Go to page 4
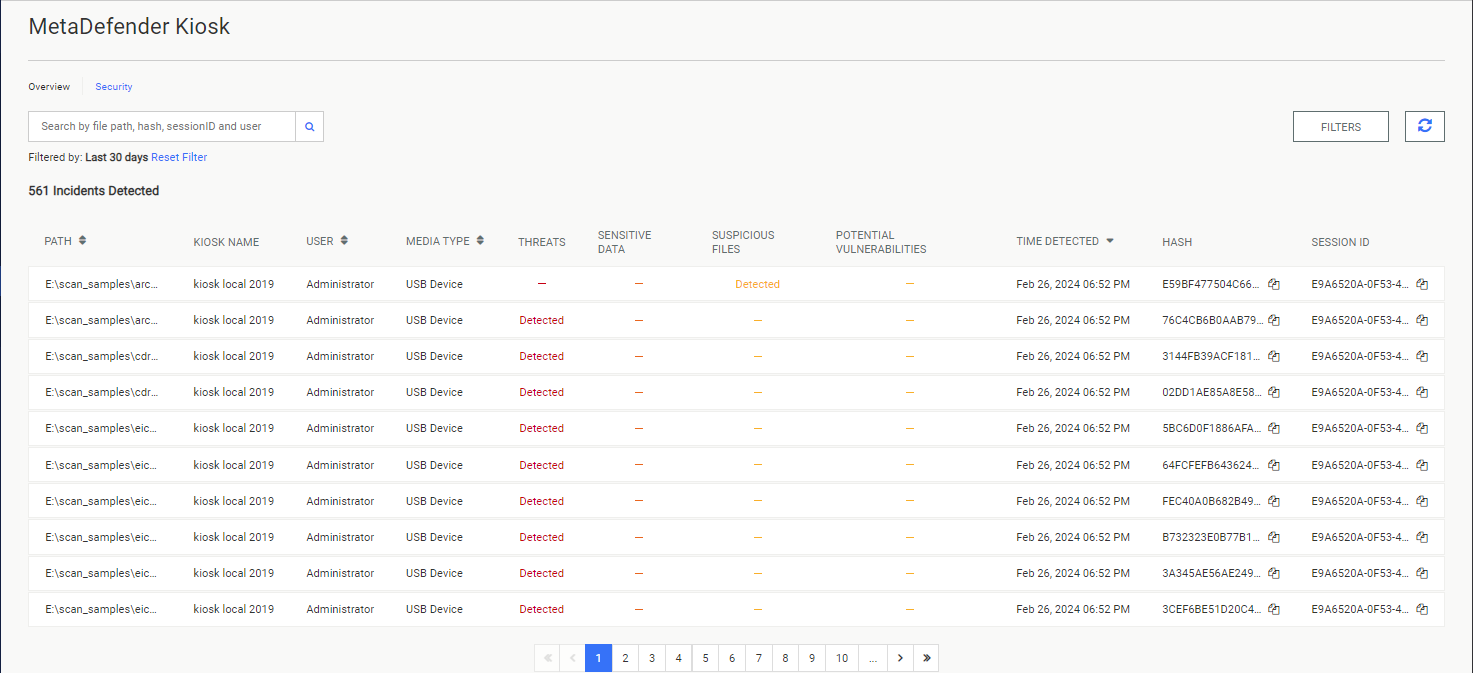This screenshot has height=673, width=1473. coord(678,658)
